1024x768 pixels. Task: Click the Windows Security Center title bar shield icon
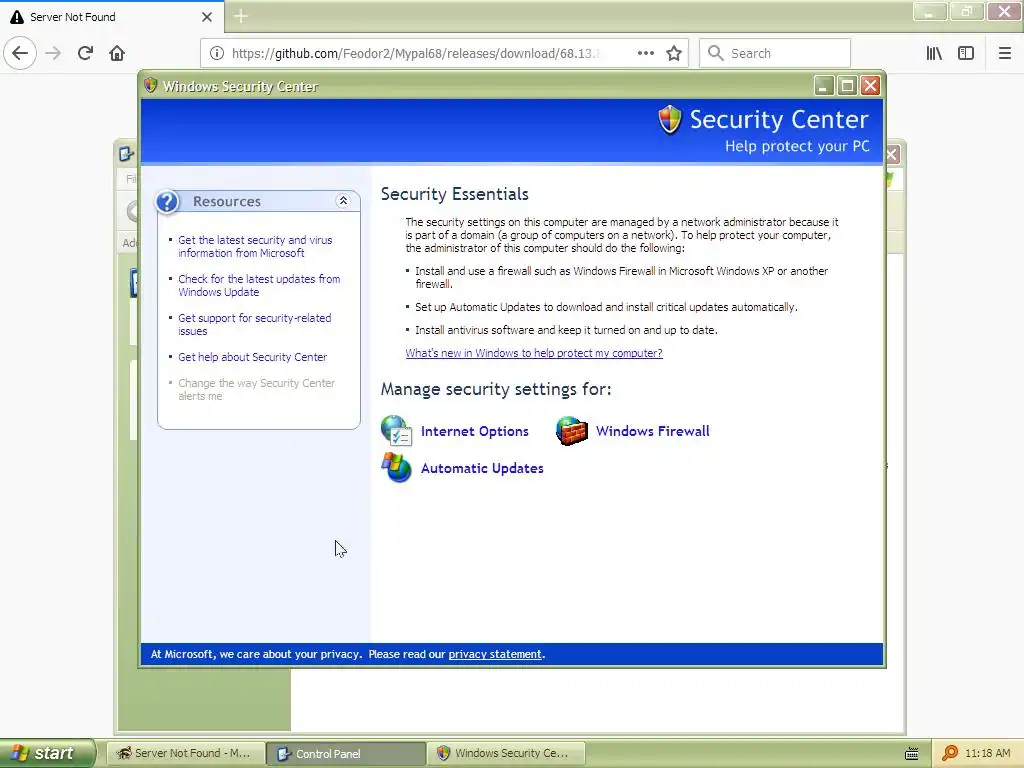tap(151, 86)
